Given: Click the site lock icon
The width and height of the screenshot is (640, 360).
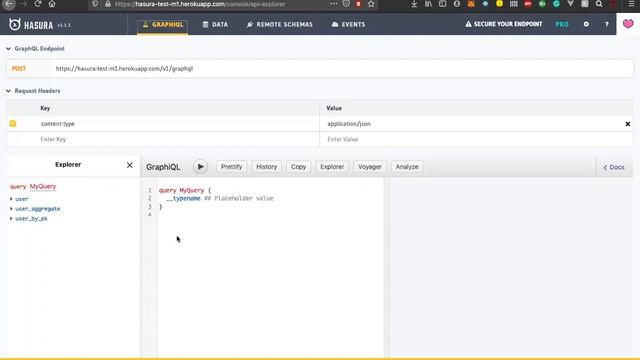Looking at the screenshot, I should [108, 4].
